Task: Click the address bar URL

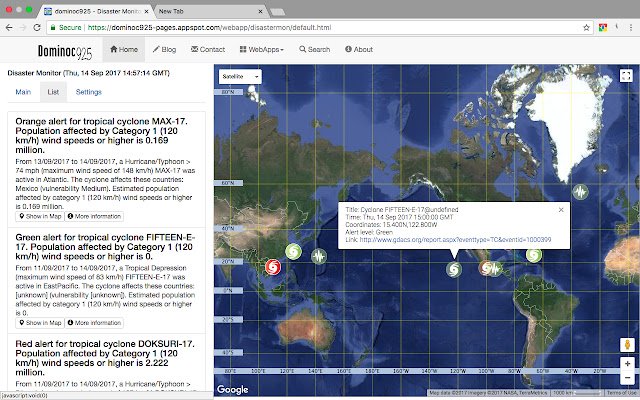Action: point(209,27)
